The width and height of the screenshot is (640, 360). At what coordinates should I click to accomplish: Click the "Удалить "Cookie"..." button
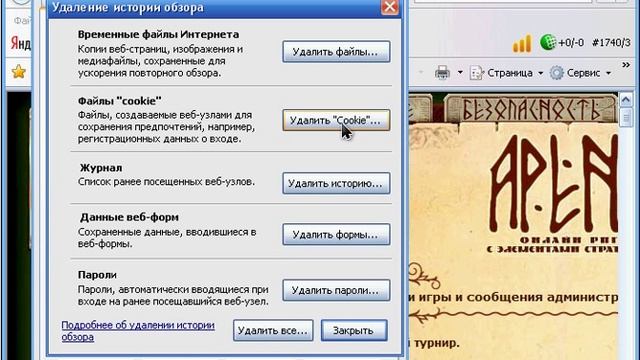pyautogui.click(x=336, y=120)
